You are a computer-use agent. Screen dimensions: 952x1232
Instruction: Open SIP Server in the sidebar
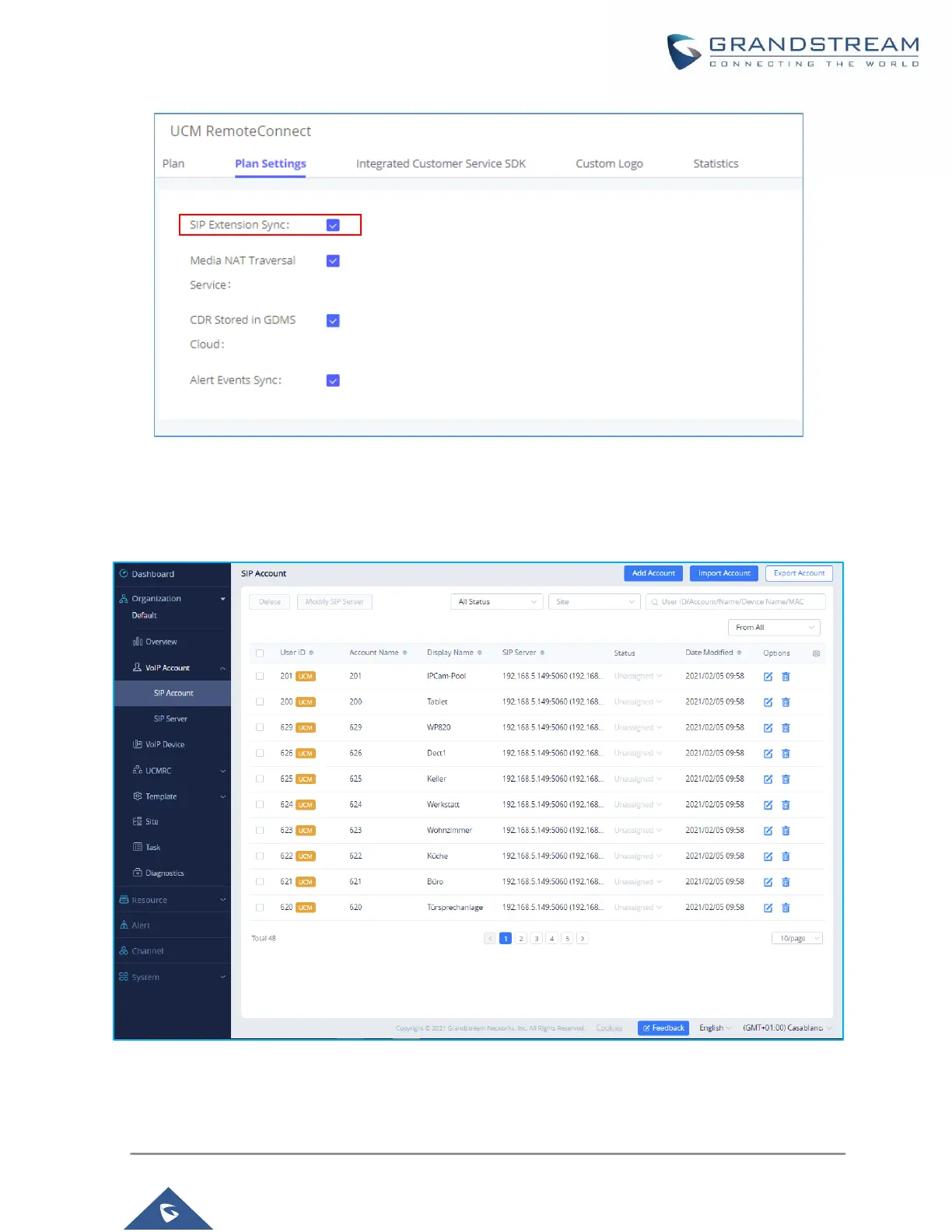(x=172, y=719)
